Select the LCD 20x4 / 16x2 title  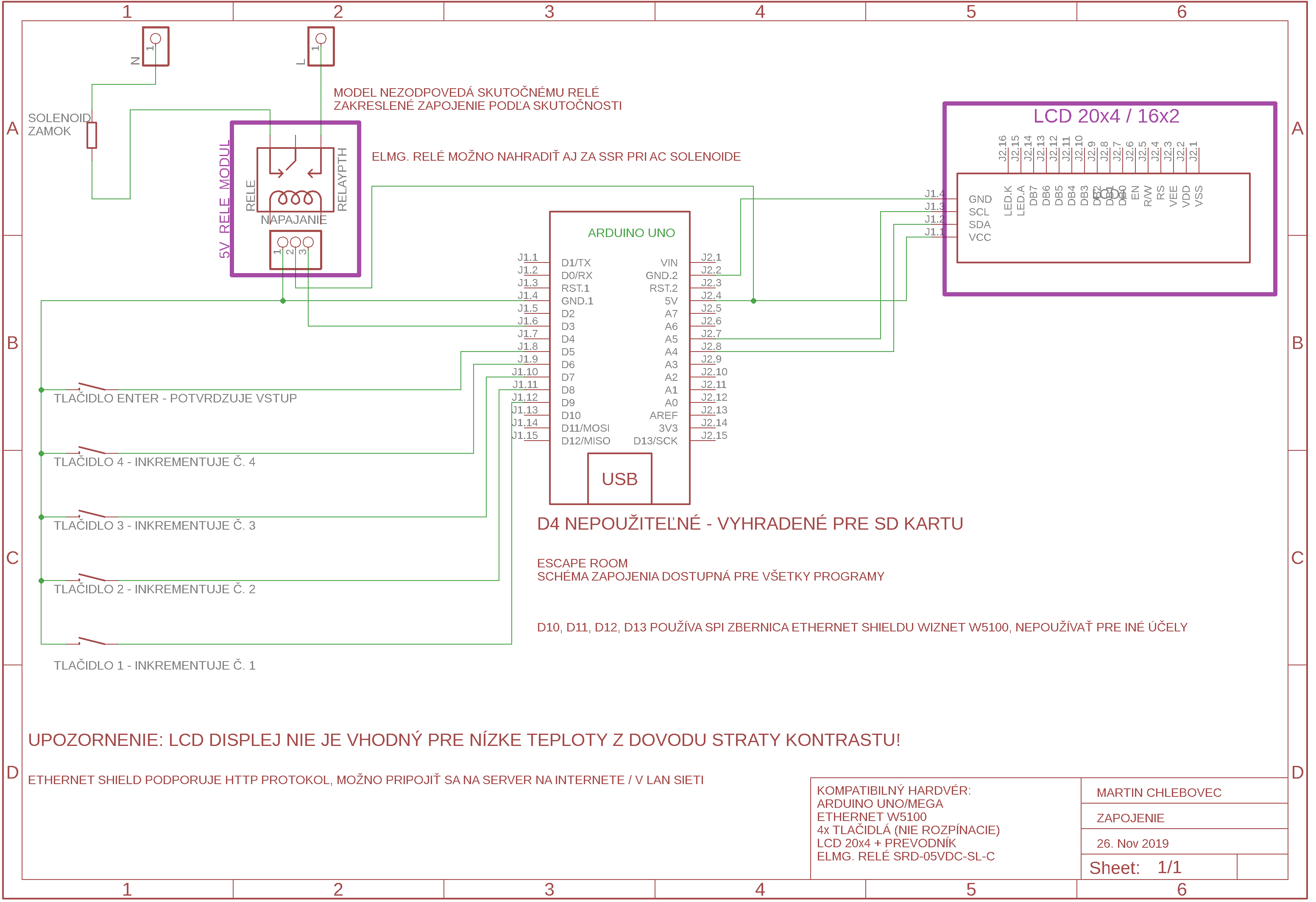1106,115
